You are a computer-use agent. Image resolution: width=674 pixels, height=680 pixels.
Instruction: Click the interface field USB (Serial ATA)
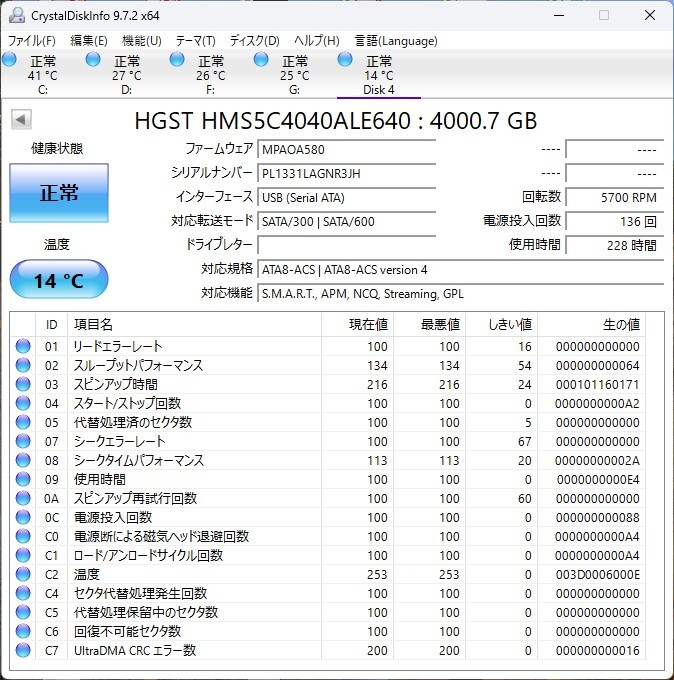pyautogui.click(x=347, y=197)
